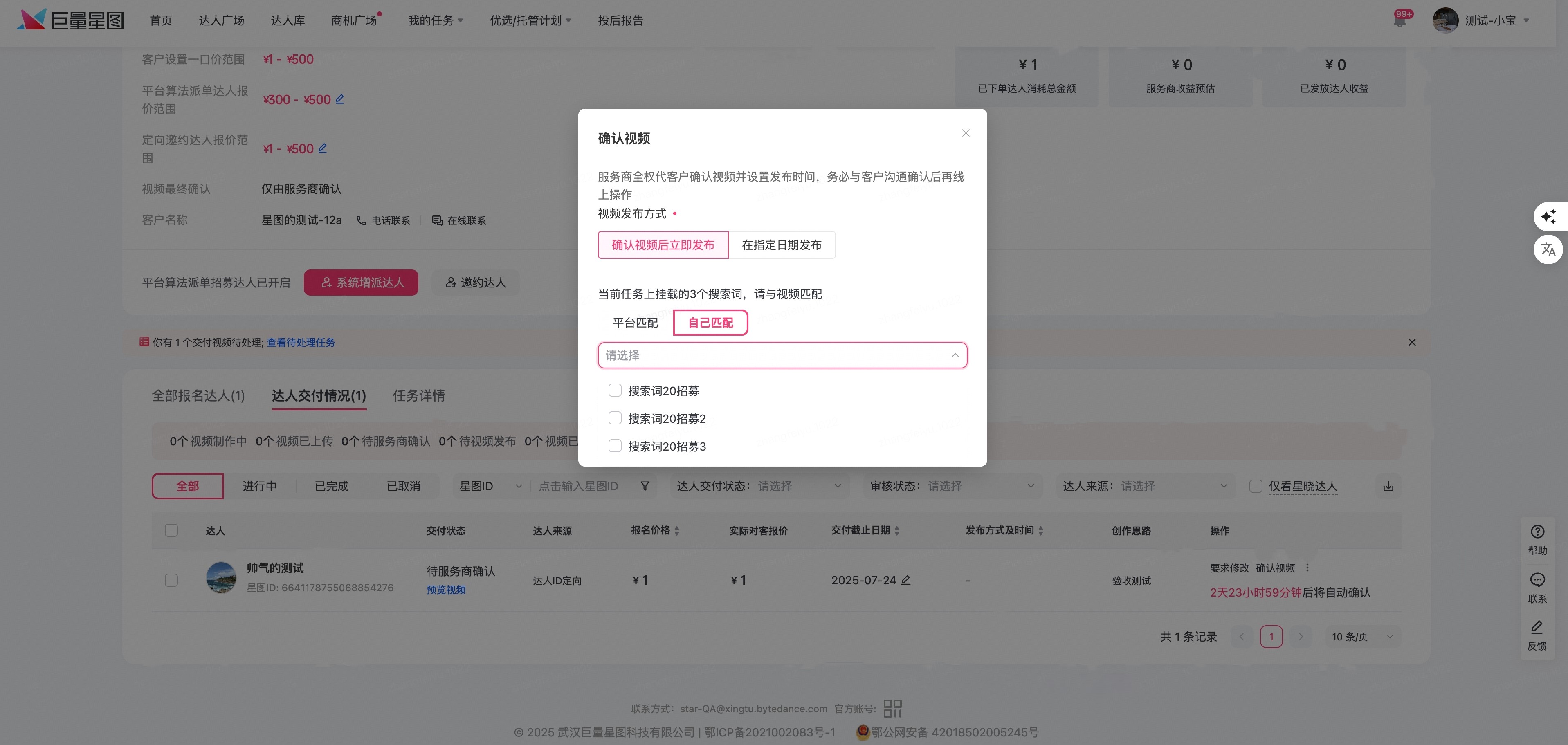Expand 优选/托管计划 menu
Screen dimensions: 1568x745
tap(530, 21)
